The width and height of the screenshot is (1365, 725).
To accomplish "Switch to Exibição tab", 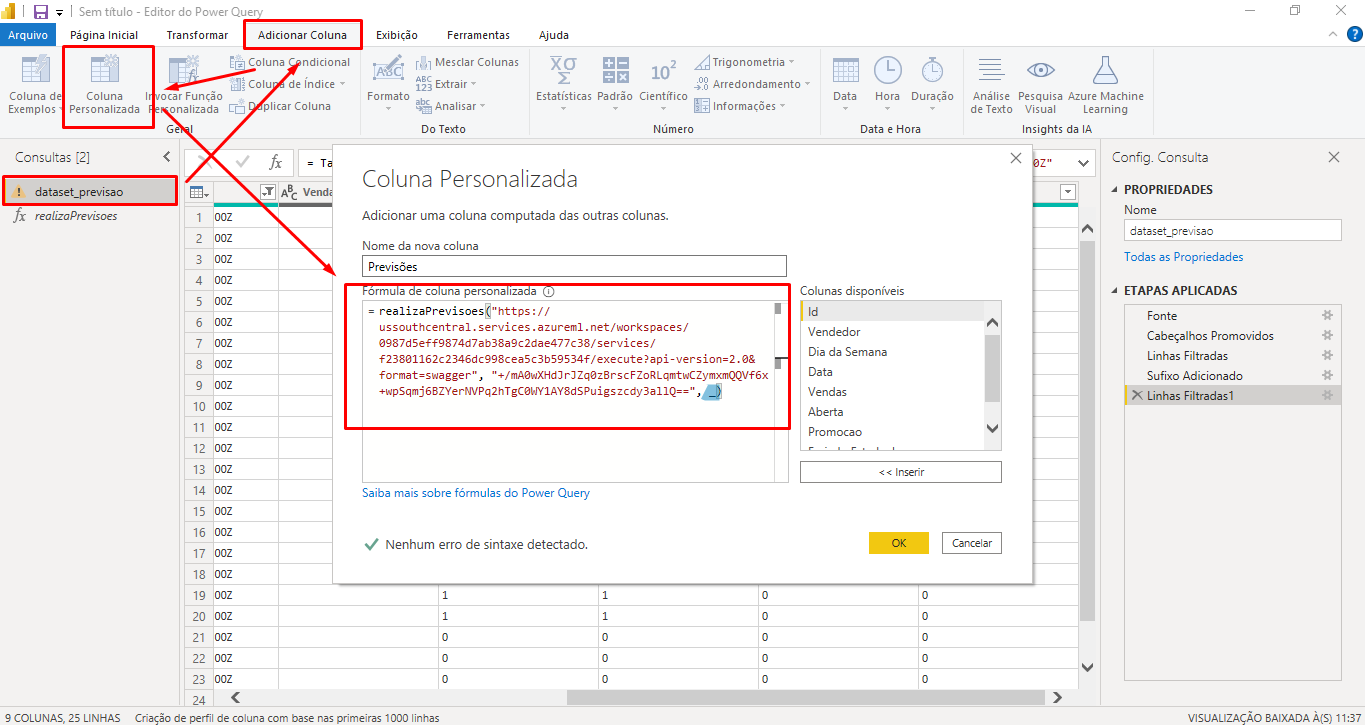I will (397, 35).
